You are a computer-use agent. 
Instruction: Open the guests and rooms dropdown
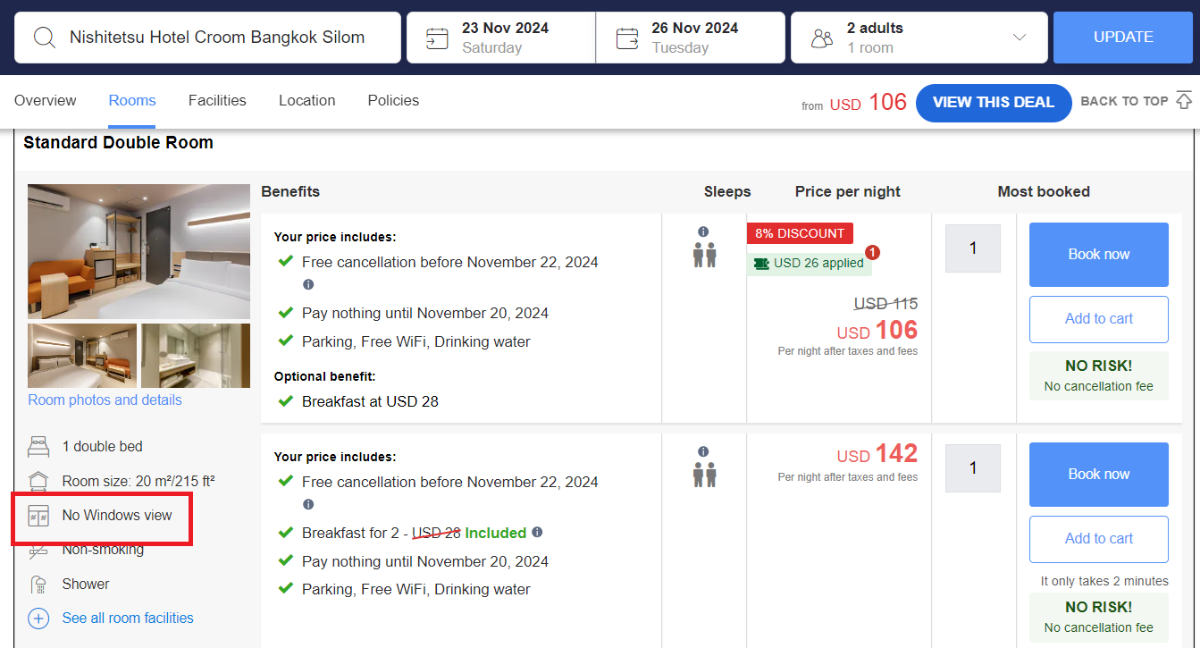pyautogui.click(x=1019, y=38)
